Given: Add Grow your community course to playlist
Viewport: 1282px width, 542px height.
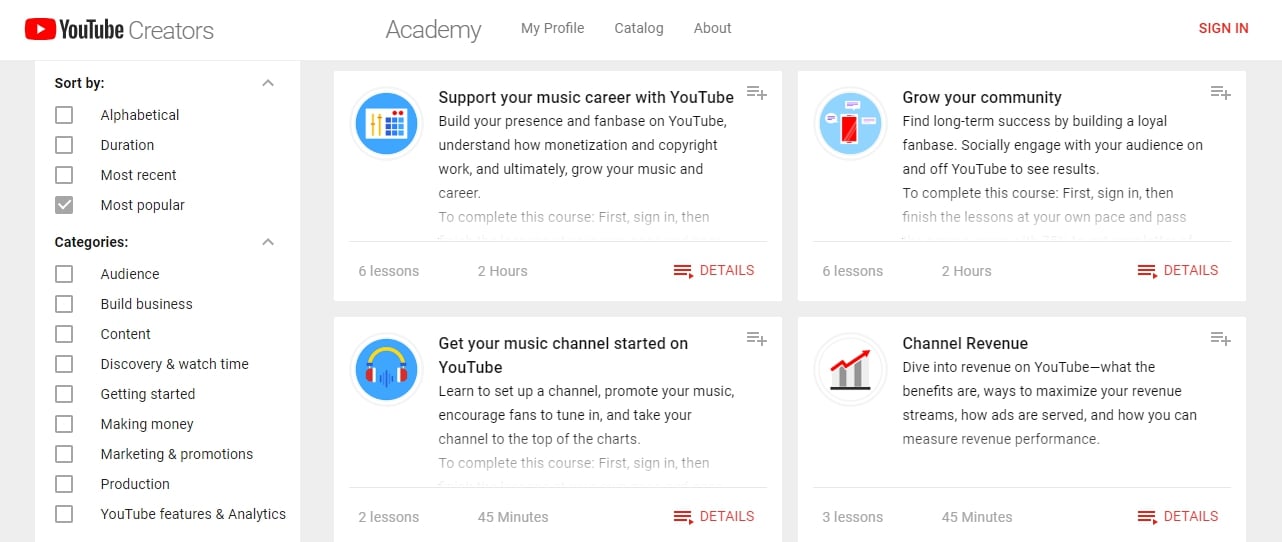Looking at the screenshot, I should 1220,93.
